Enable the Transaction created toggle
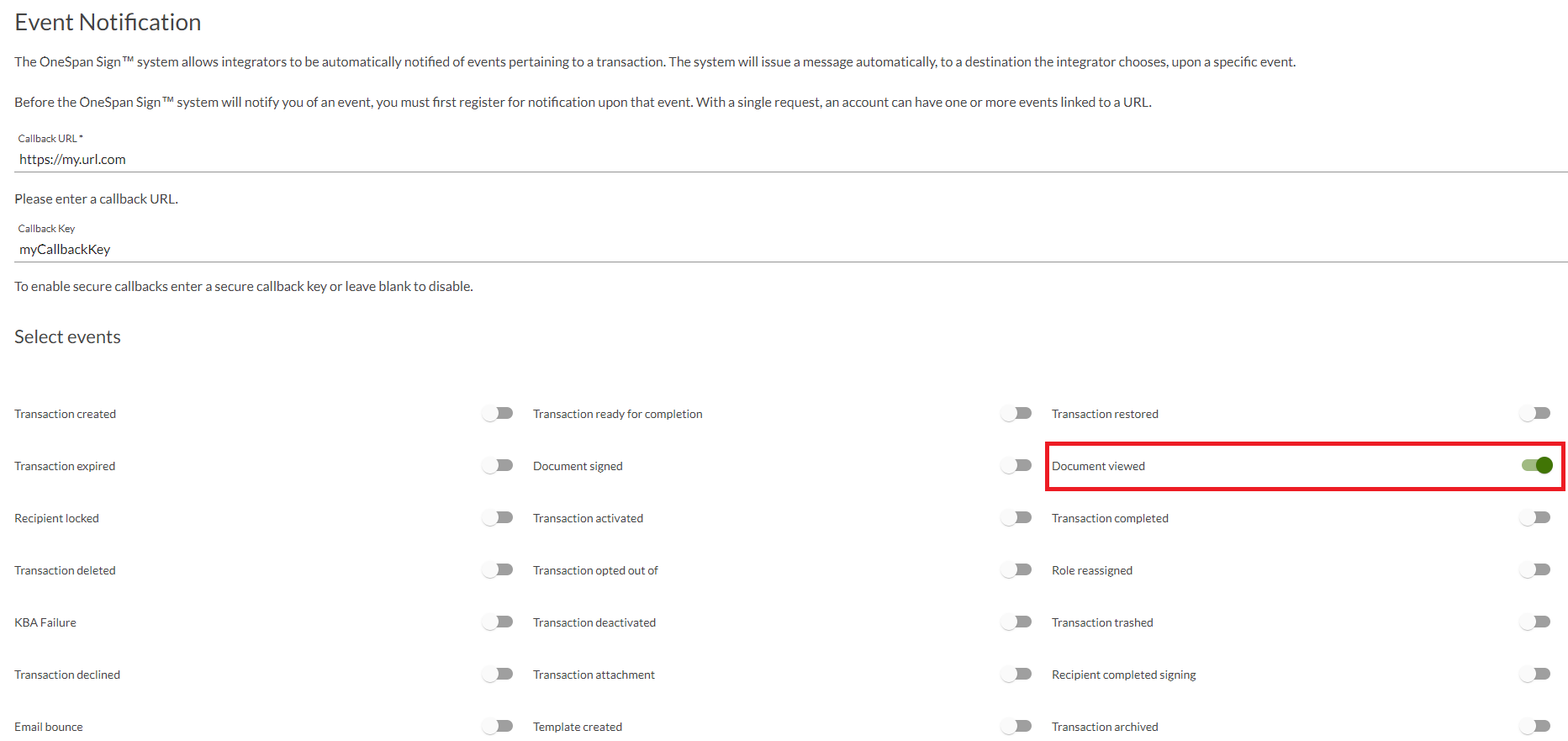 tap(498, 413)
